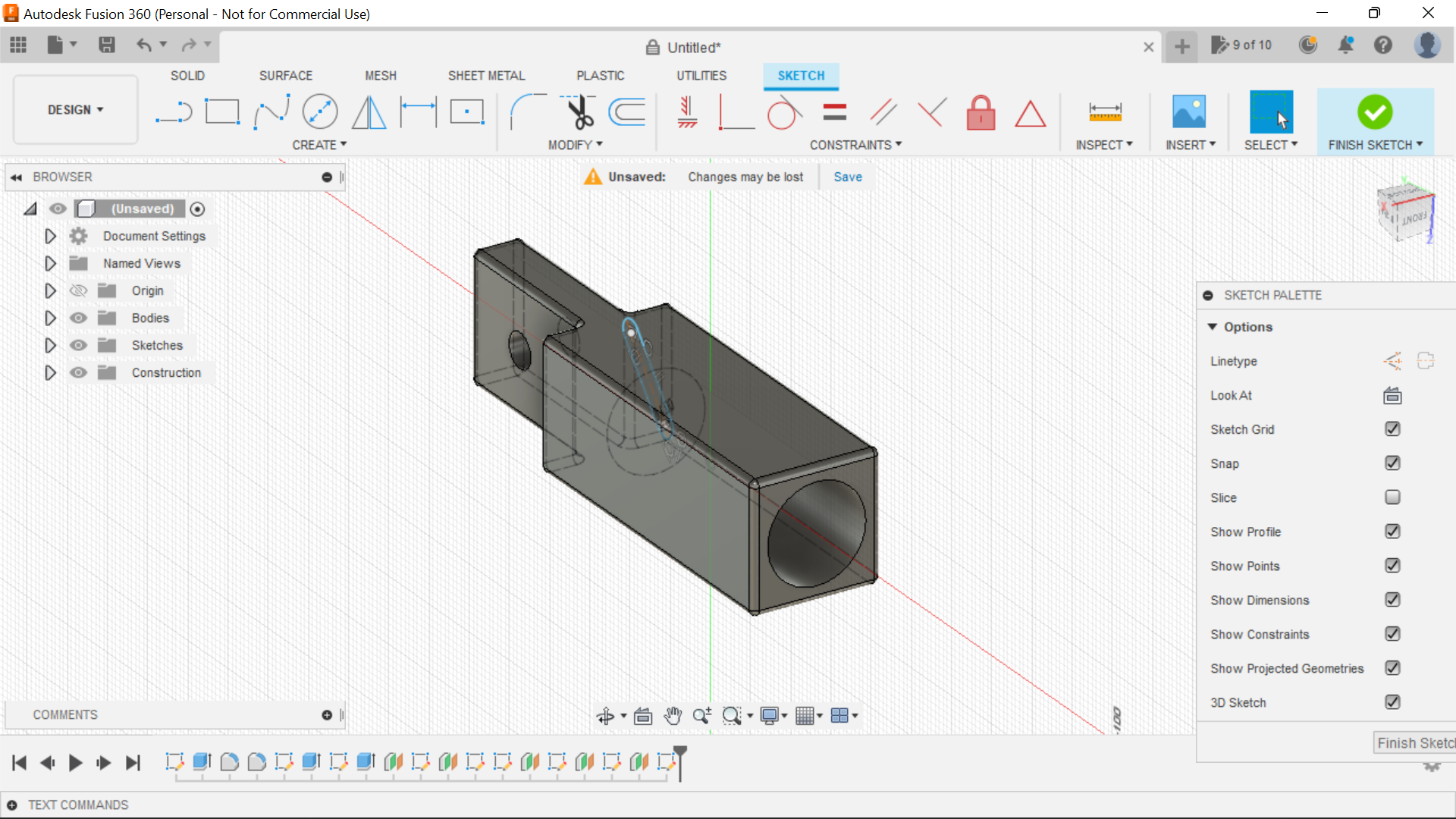Click the Look At icon in Sketch Palette
1456x819 pixels.
pyautogui.click(x=1393, y=395)
